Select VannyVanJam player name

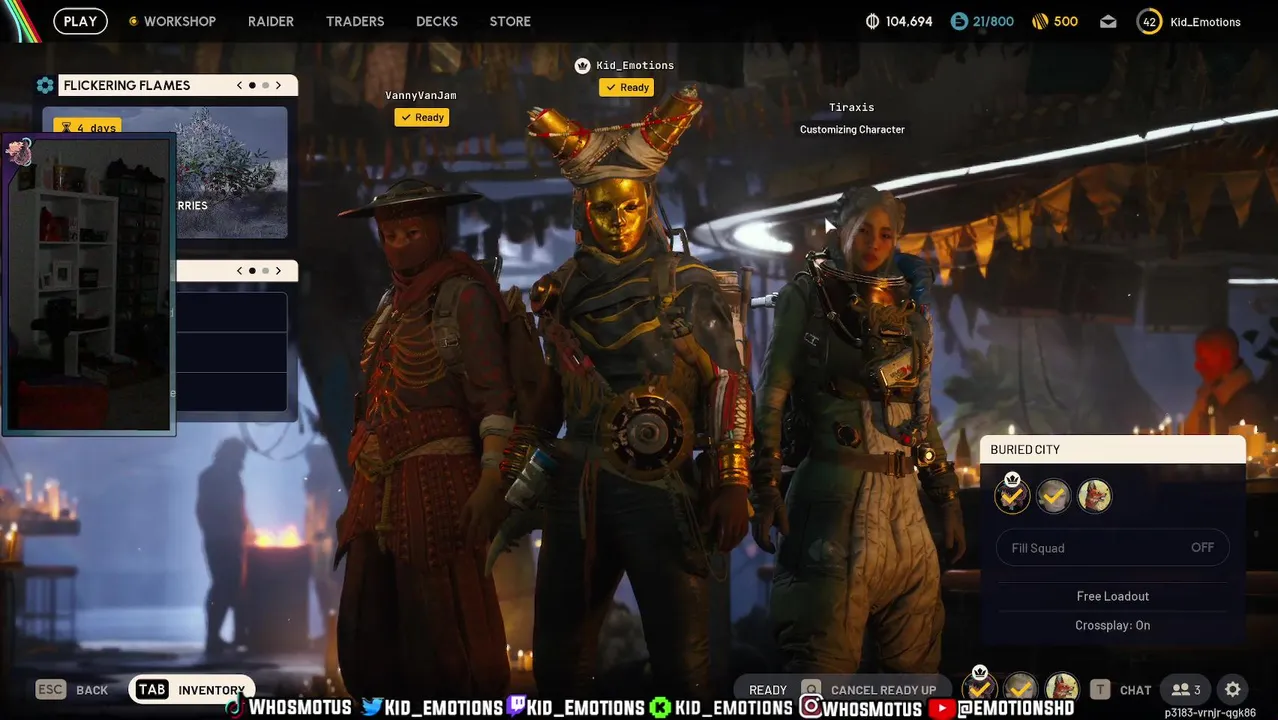[421, 95]
